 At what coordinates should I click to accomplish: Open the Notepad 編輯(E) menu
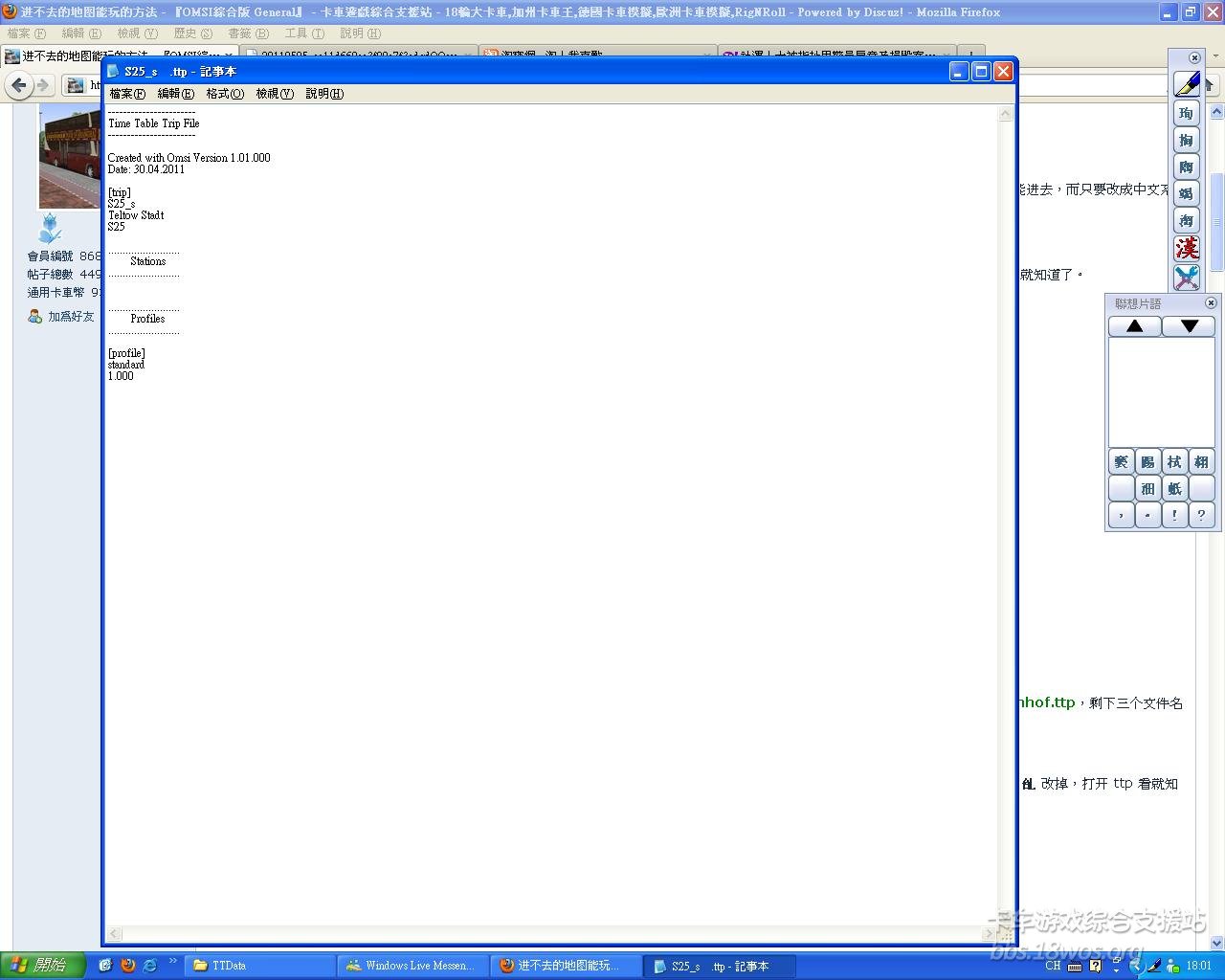click(176, 94)
